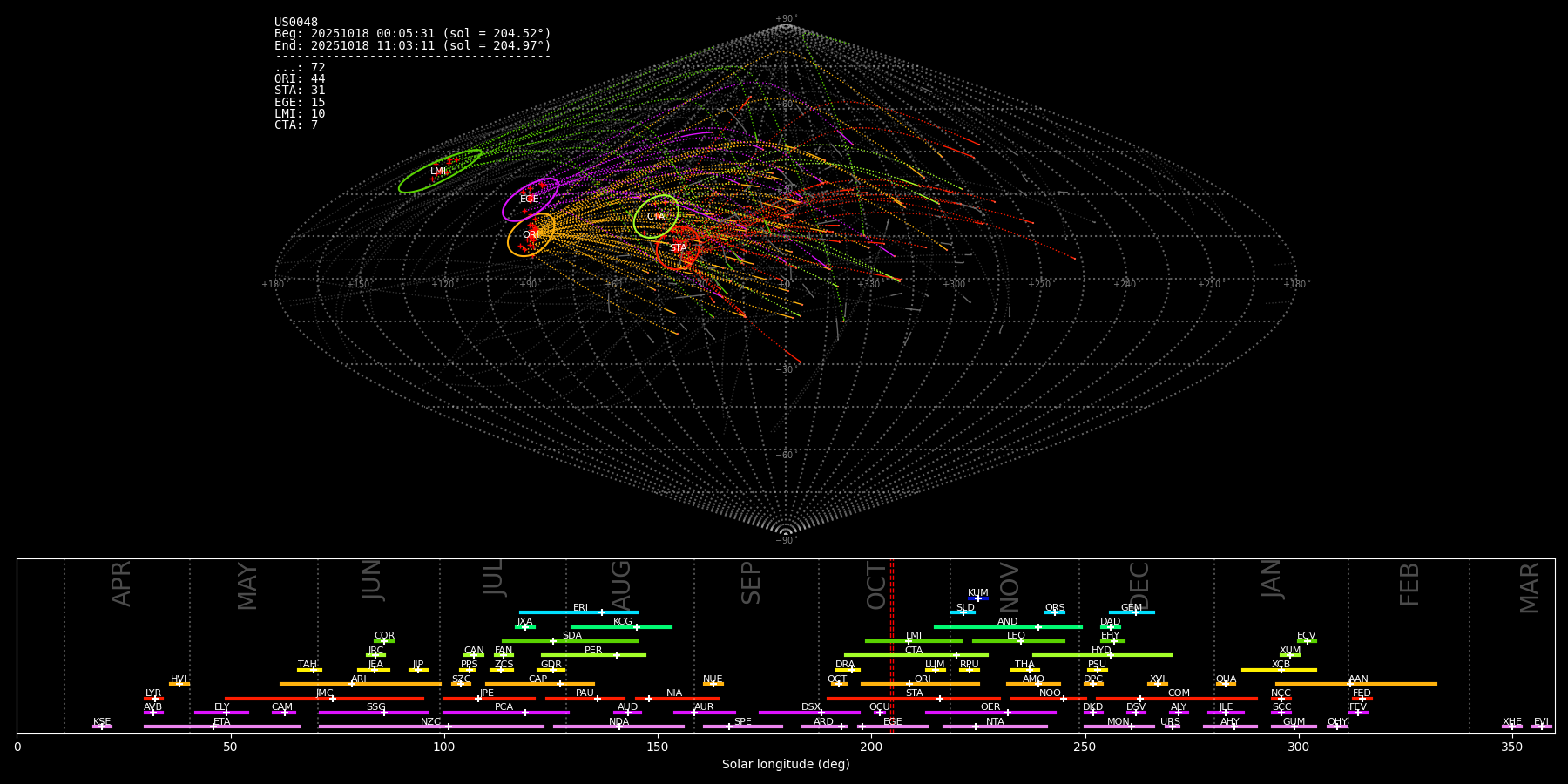Click the 'STA: 31' count in the legend
Screen dimensions: 1568x784
(x=300, y=90)
